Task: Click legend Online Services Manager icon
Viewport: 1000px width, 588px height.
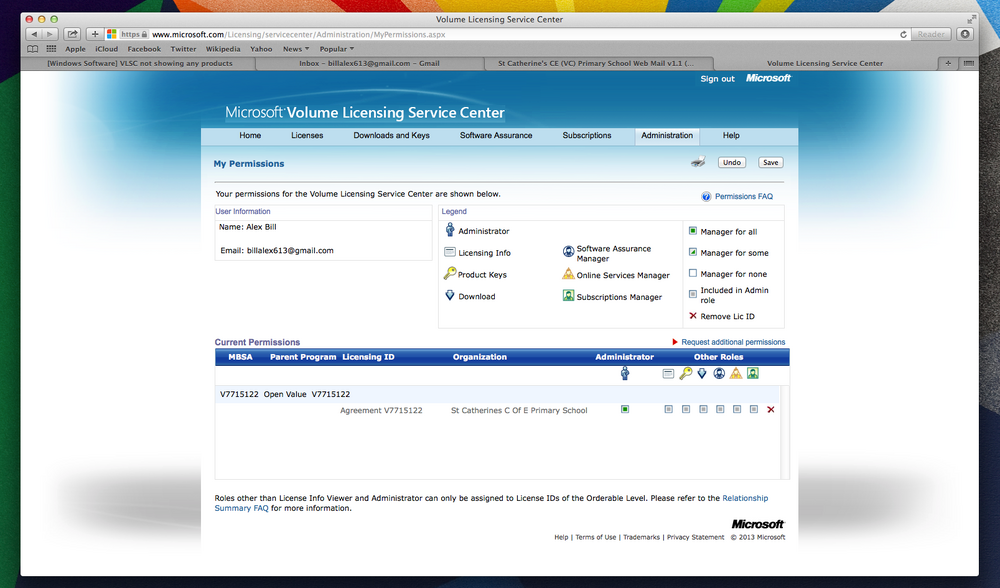Action: click(568, 274)
